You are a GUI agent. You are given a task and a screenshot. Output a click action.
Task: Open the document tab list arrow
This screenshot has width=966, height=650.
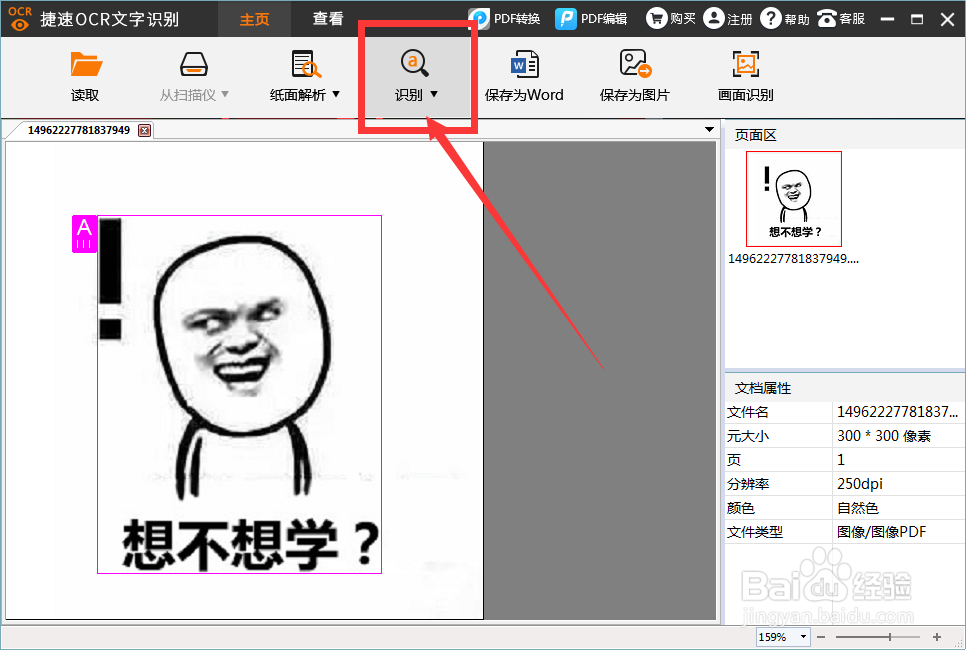[x=709, y=129]
